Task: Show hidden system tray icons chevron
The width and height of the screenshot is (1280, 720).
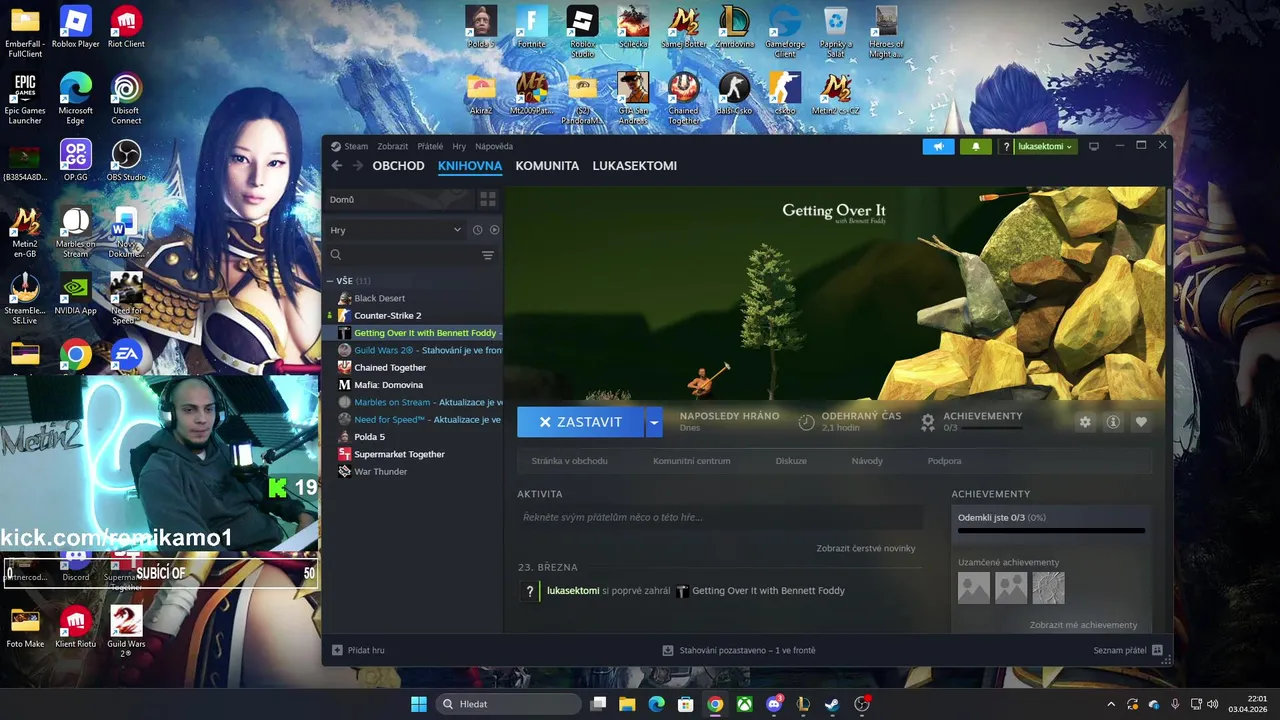Action: tap(1110, 704)
